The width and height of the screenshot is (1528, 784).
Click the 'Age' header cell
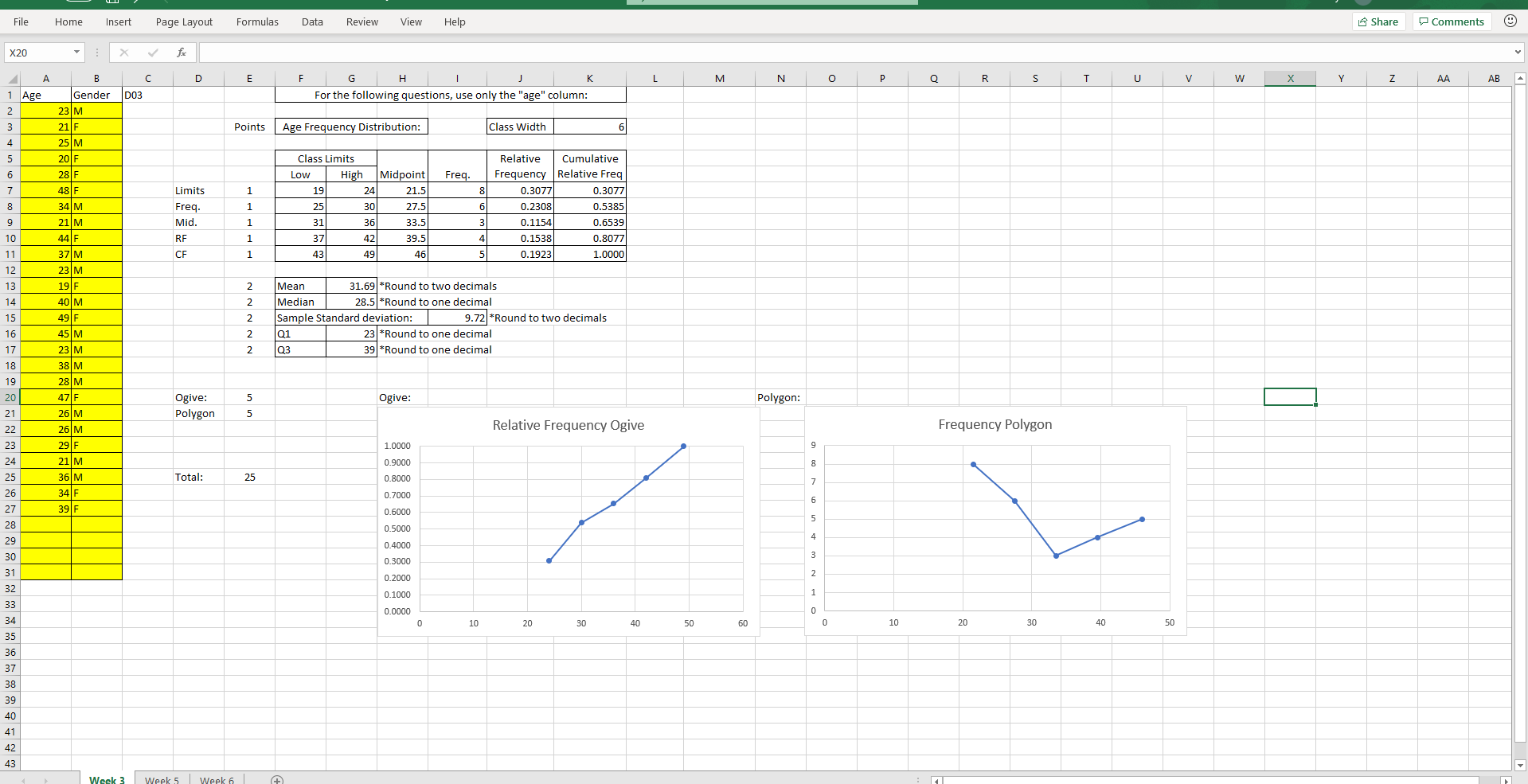tap(45, 95)
